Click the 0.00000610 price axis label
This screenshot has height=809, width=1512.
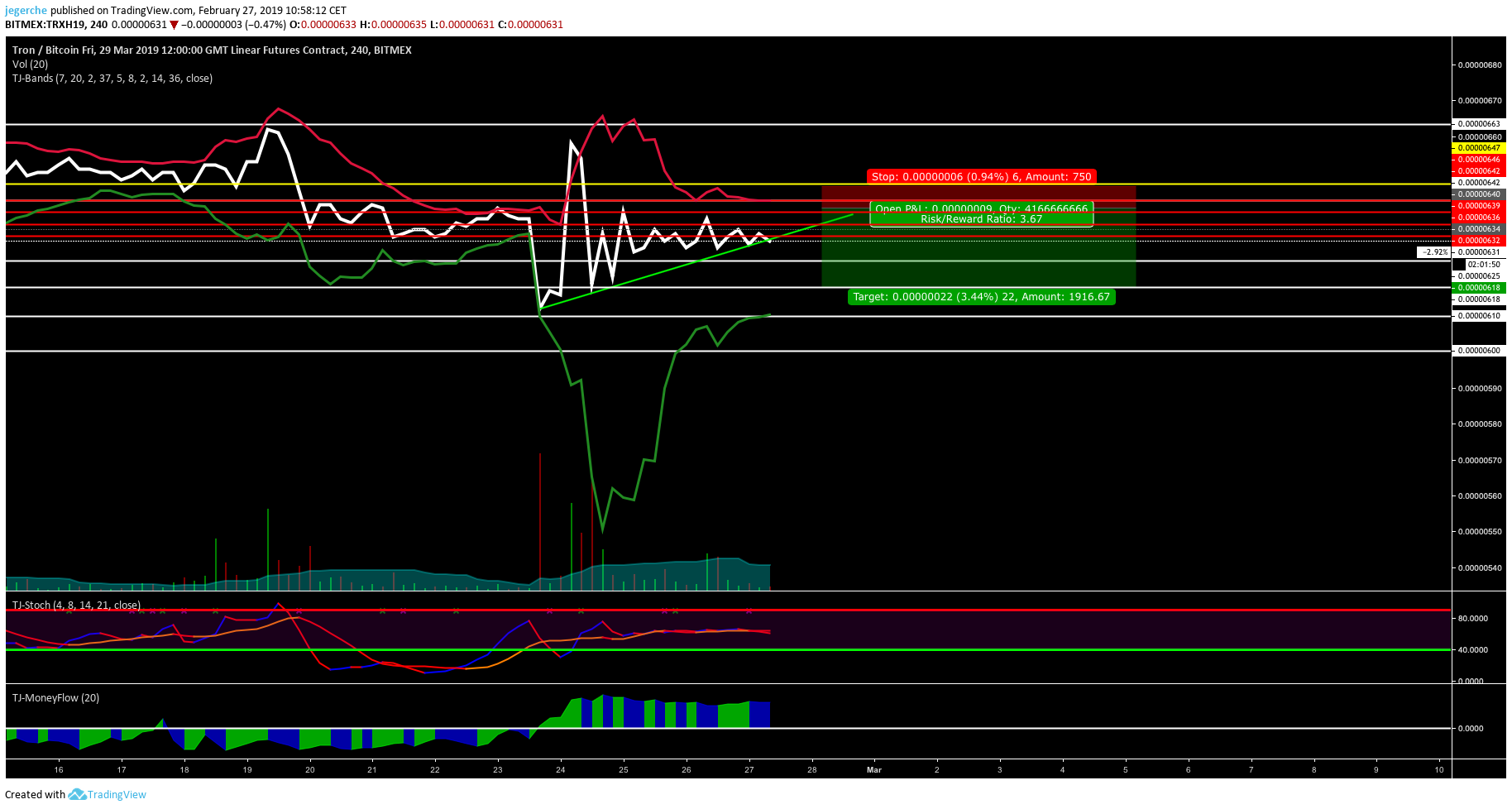1478,316
